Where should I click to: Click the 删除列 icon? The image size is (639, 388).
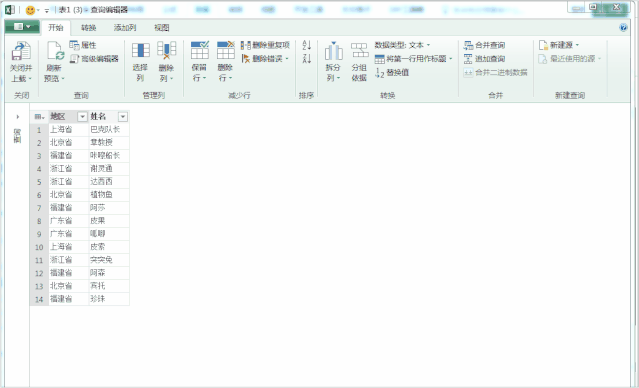[166, 51]
